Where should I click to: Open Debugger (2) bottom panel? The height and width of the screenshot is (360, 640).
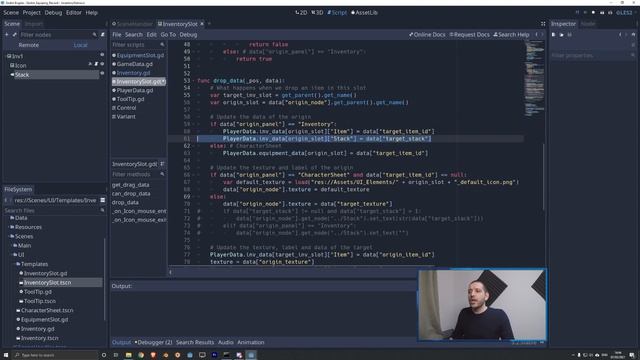pyautogui.click(x=154, y=342)
